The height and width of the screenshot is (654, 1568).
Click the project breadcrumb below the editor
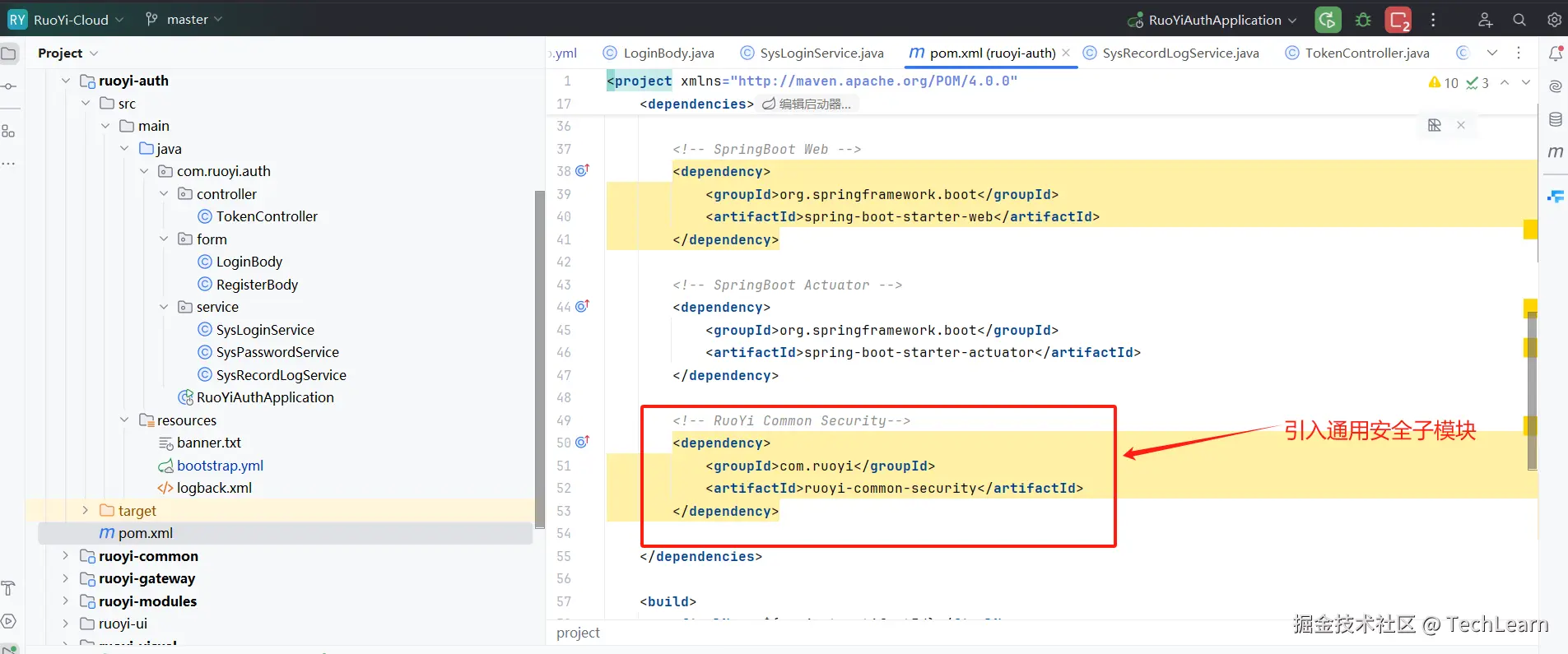pyautogui.click(x=578, y=633)
